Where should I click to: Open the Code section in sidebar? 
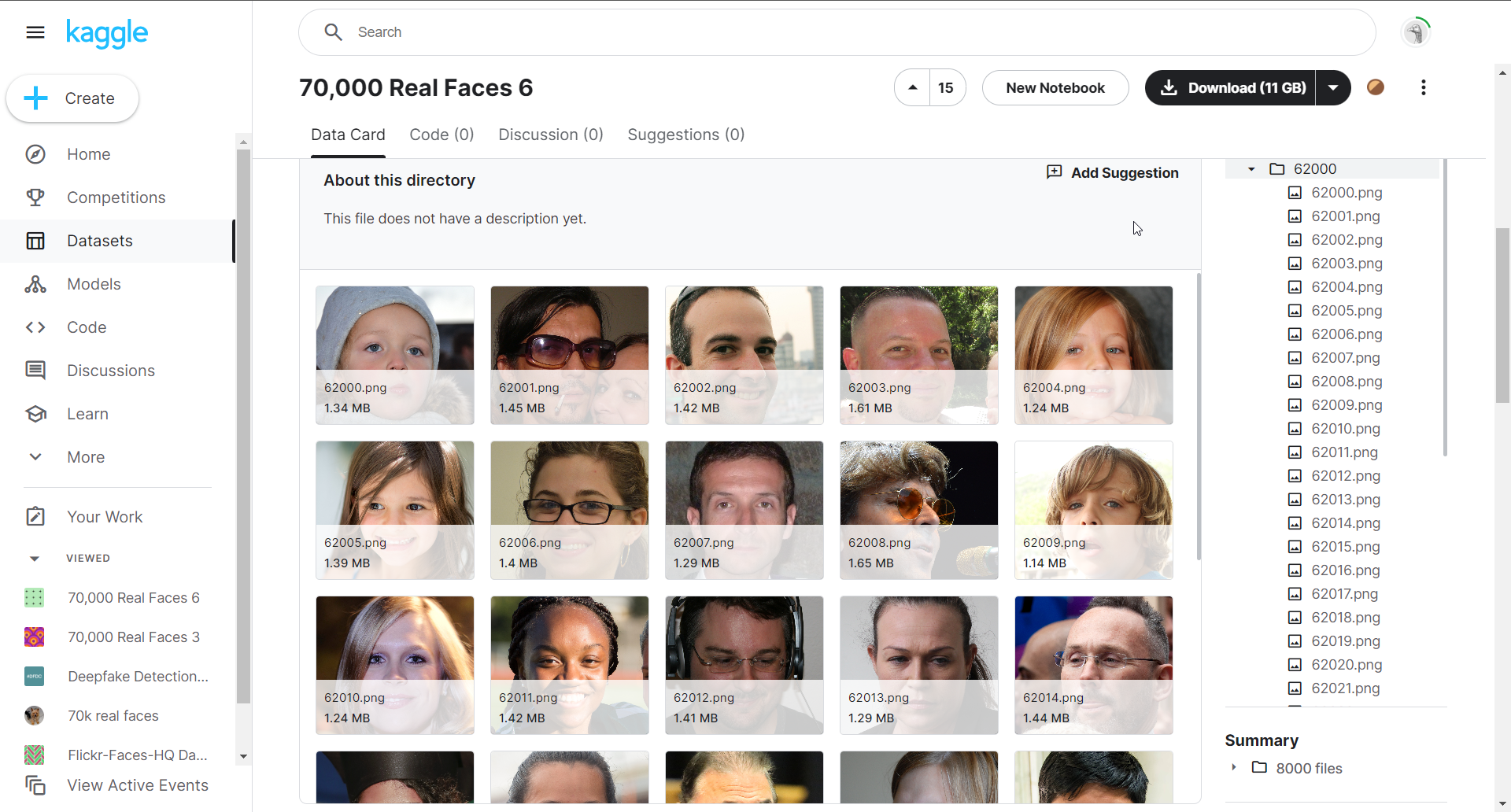coord(87,327)
